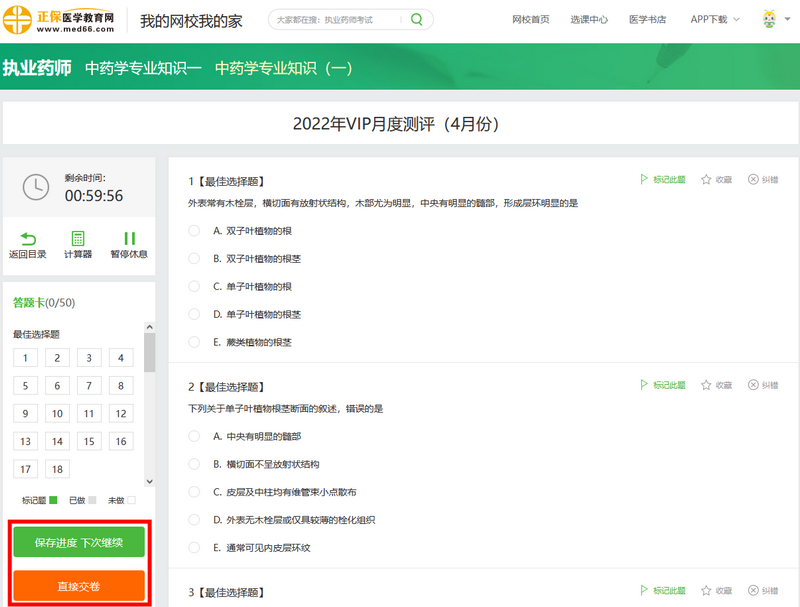Flag question 1 with 标记此题
The width and height of the screenshot is (800, 607).
pos(662,180)
